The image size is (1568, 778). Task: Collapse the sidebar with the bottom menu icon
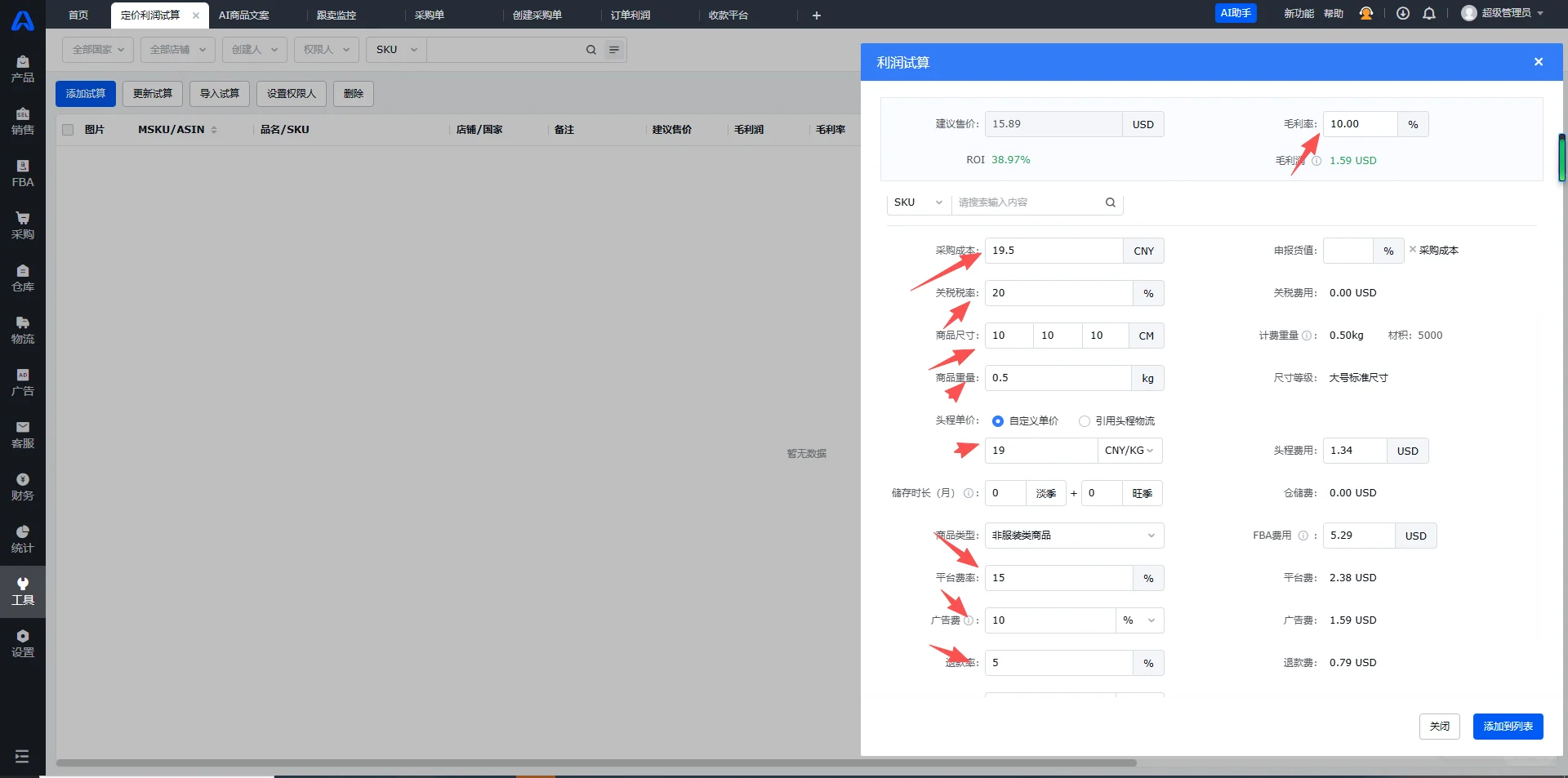22,756
